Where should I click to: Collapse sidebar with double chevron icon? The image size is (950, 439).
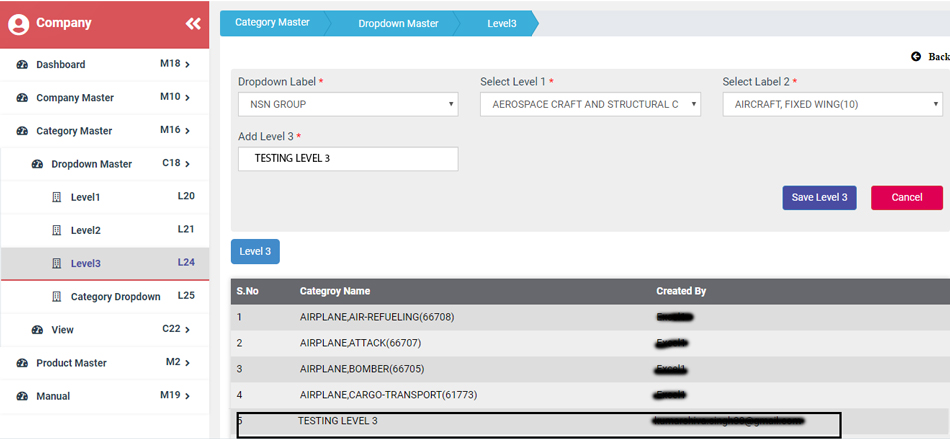193,23
